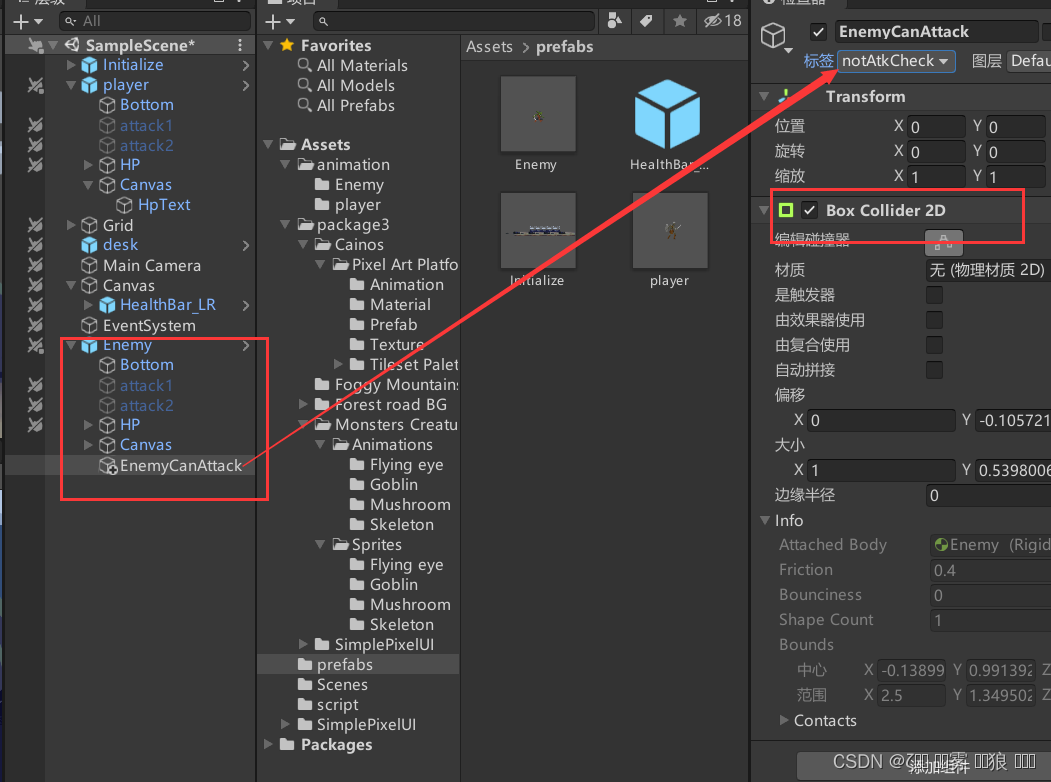Click the Edit Collider button in Box Collider 2D
Screen dimensions: 1051x782
tap(943, 243)
